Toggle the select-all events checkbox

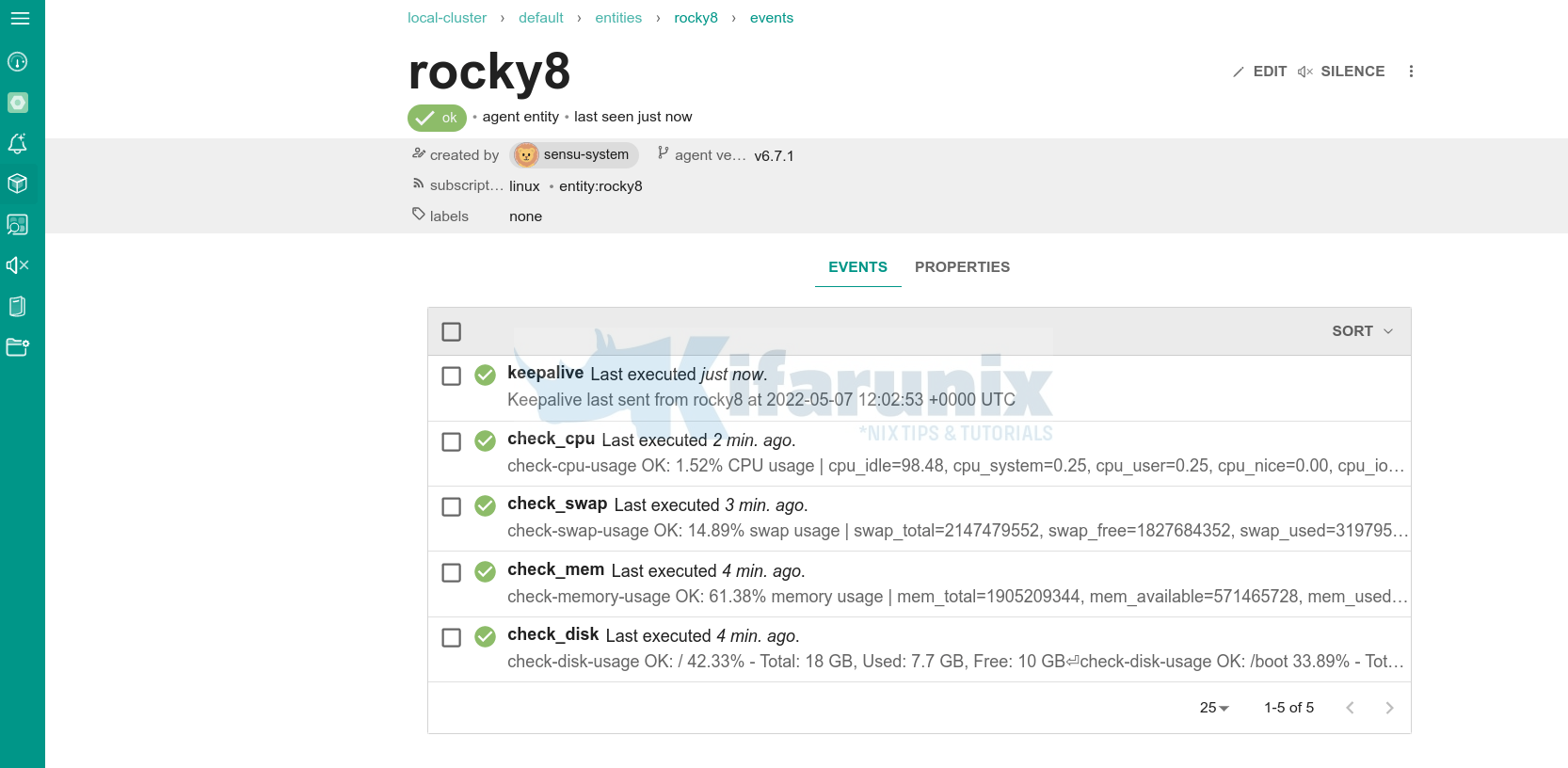pyautogui.click(x=452, y=332)
